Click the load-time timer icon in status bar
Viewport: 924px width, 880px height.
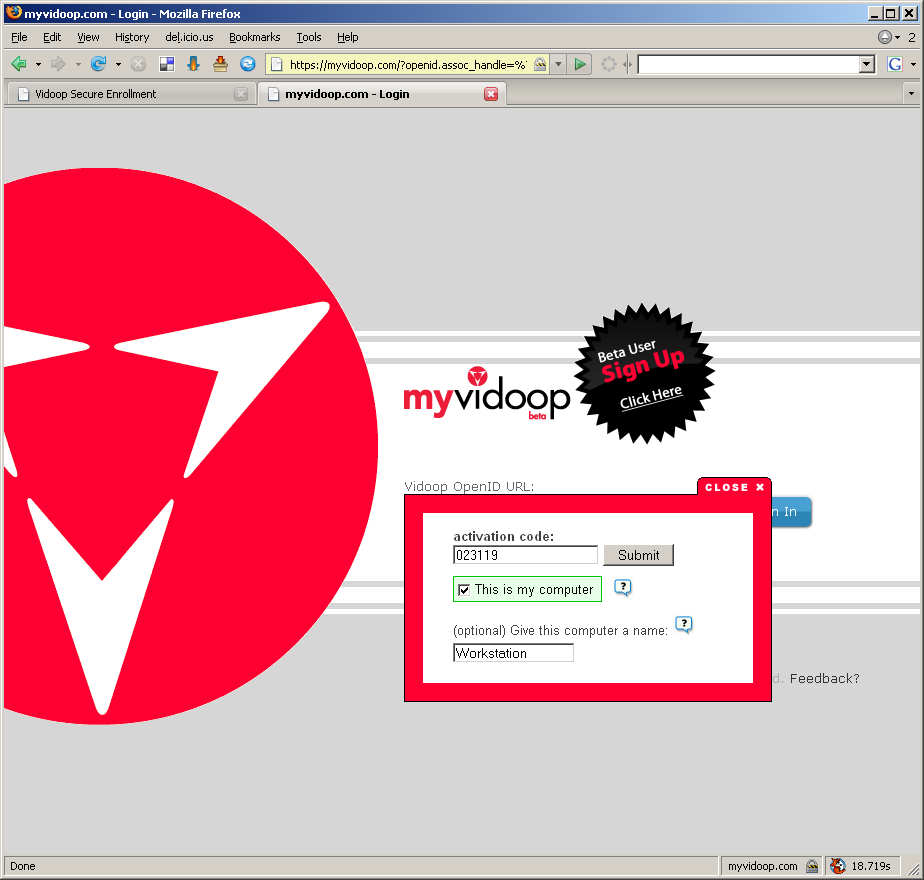tap(837, 866)
